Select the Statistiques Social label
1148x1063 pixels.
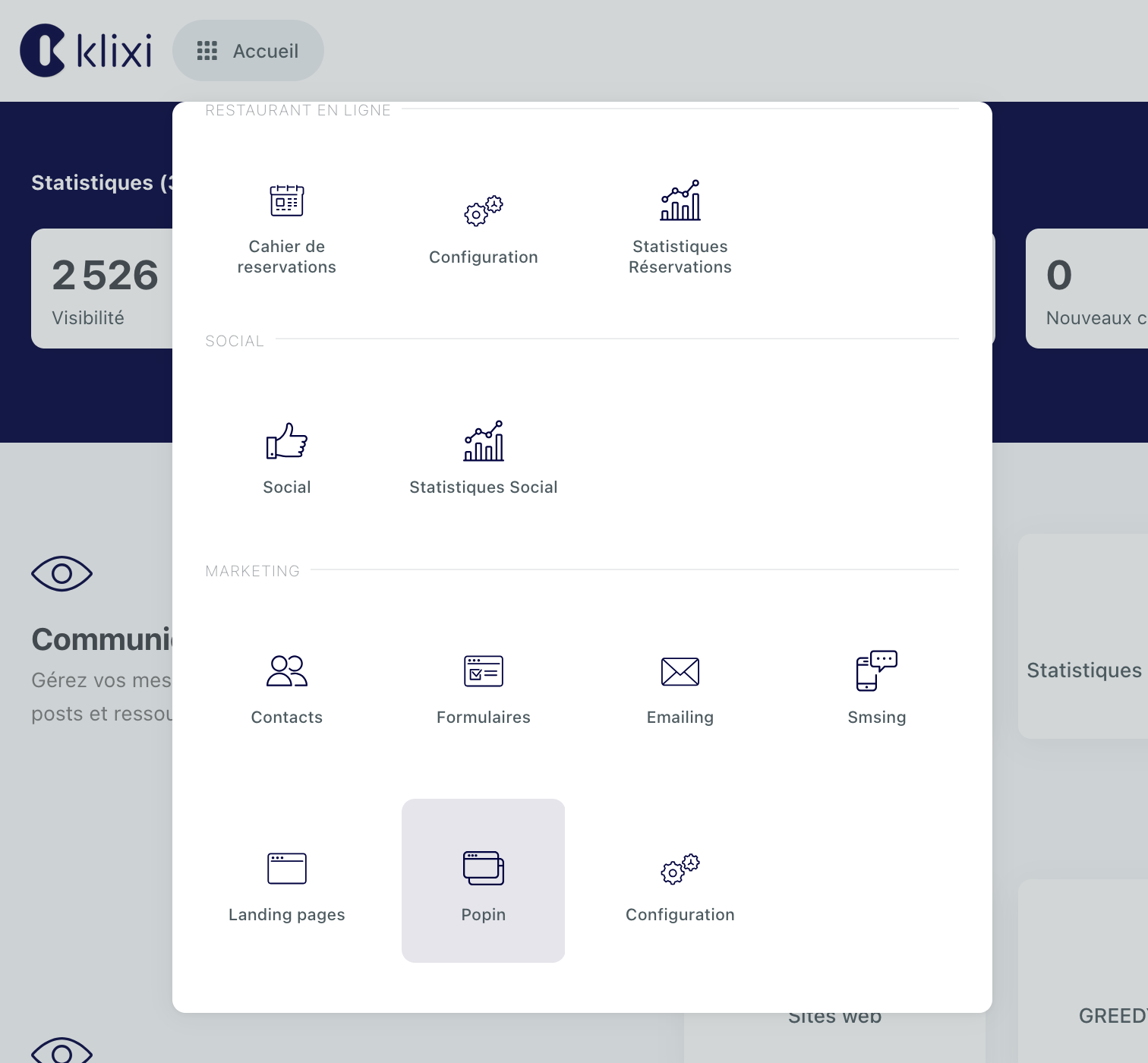[484, 487]
